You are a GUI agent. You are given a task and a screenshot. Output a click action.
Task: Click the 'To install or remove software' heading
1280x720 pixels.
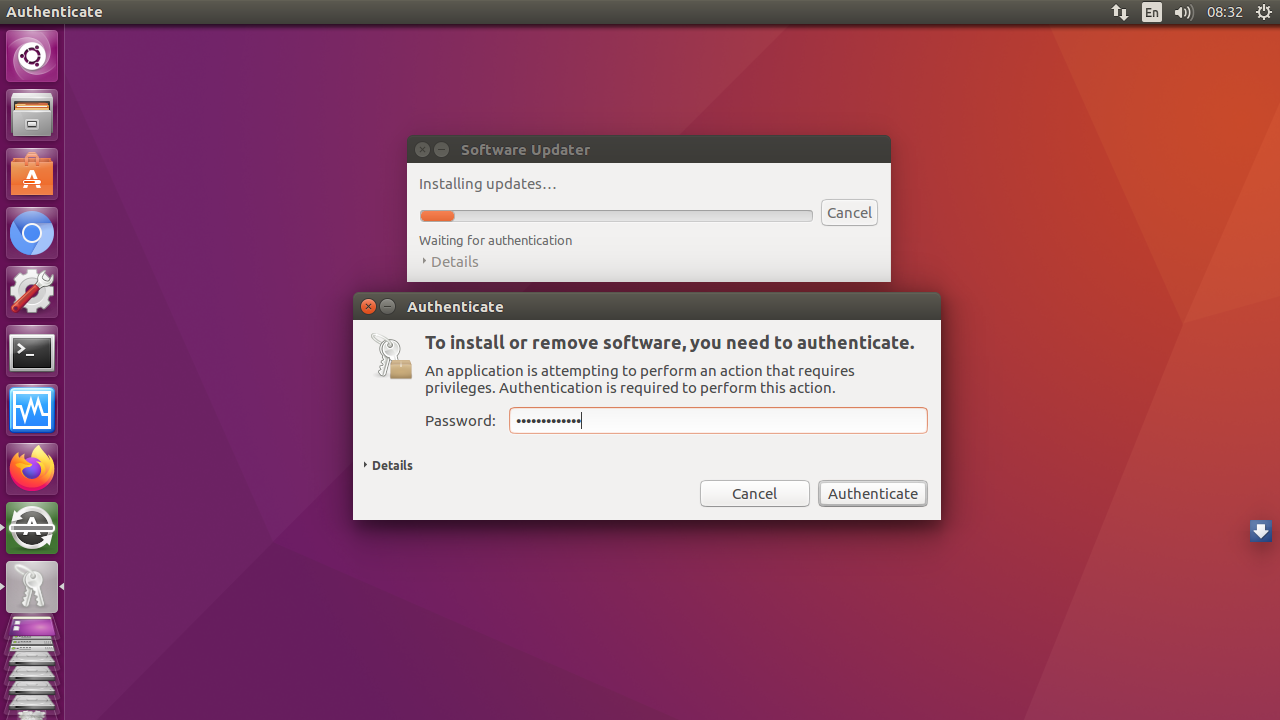[670, 342]
